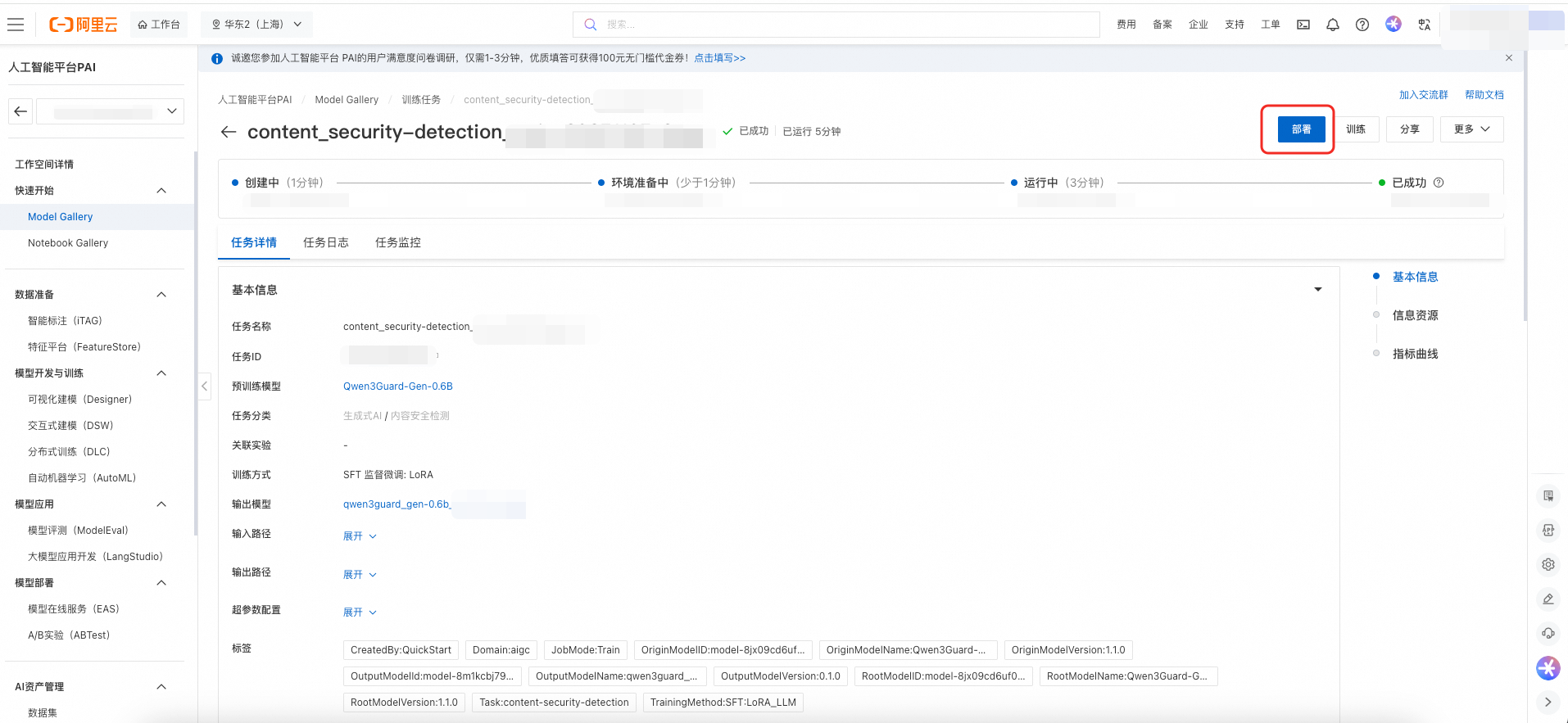
Task: Switch to the 任务详情 tab
Action: click(254, 242)
